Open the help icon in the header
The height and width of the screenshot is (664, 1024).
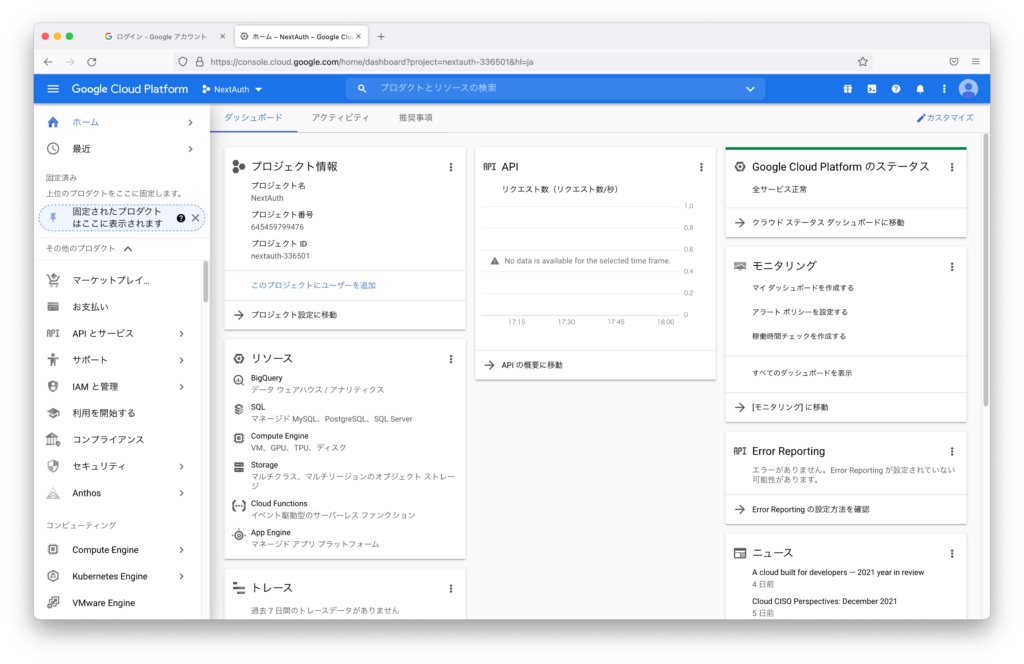pyautogui.click(x=896, y=88)
